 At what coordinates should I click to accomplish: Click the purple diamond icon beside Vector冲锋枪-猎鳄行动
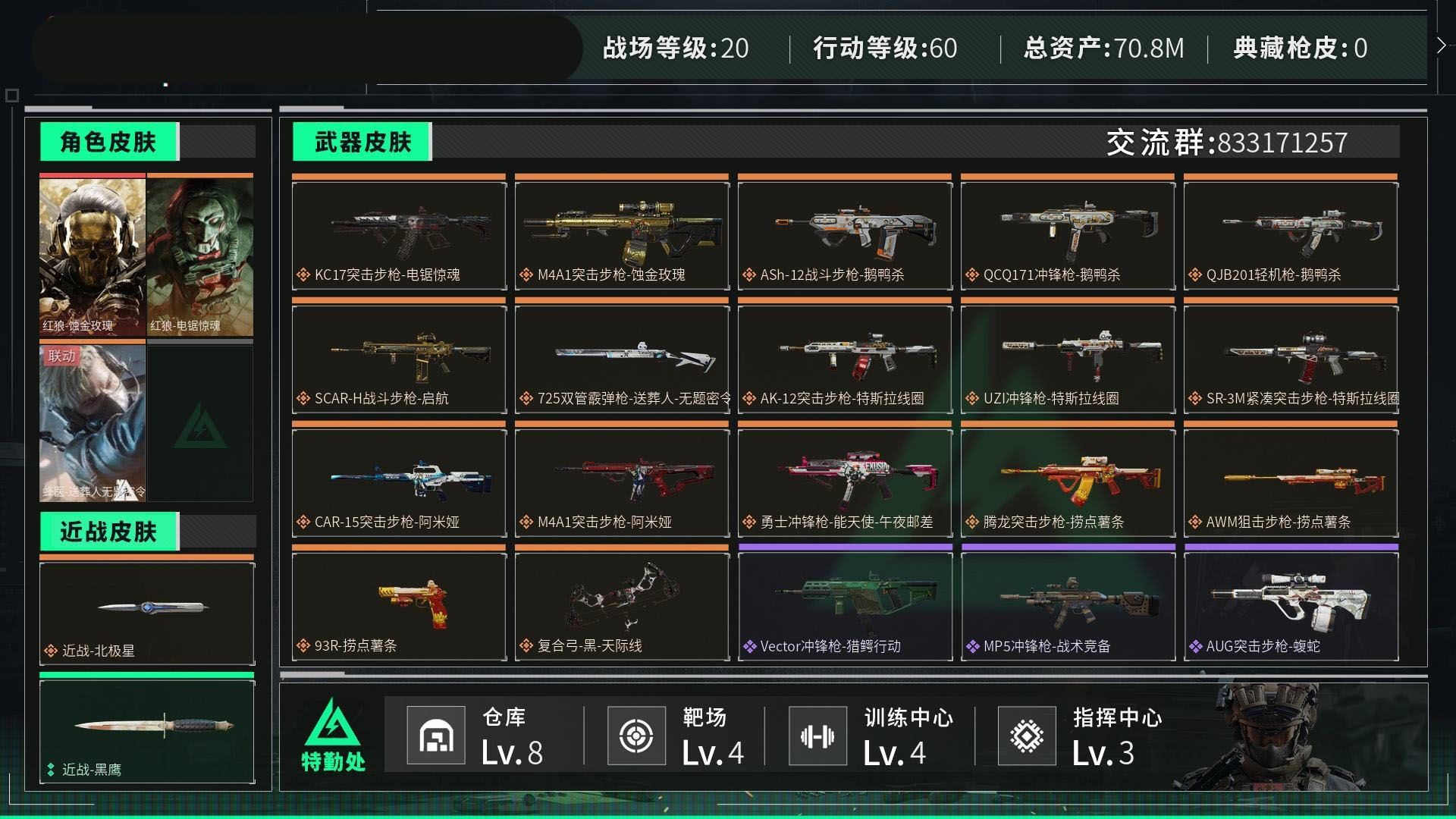click(749, 646)
